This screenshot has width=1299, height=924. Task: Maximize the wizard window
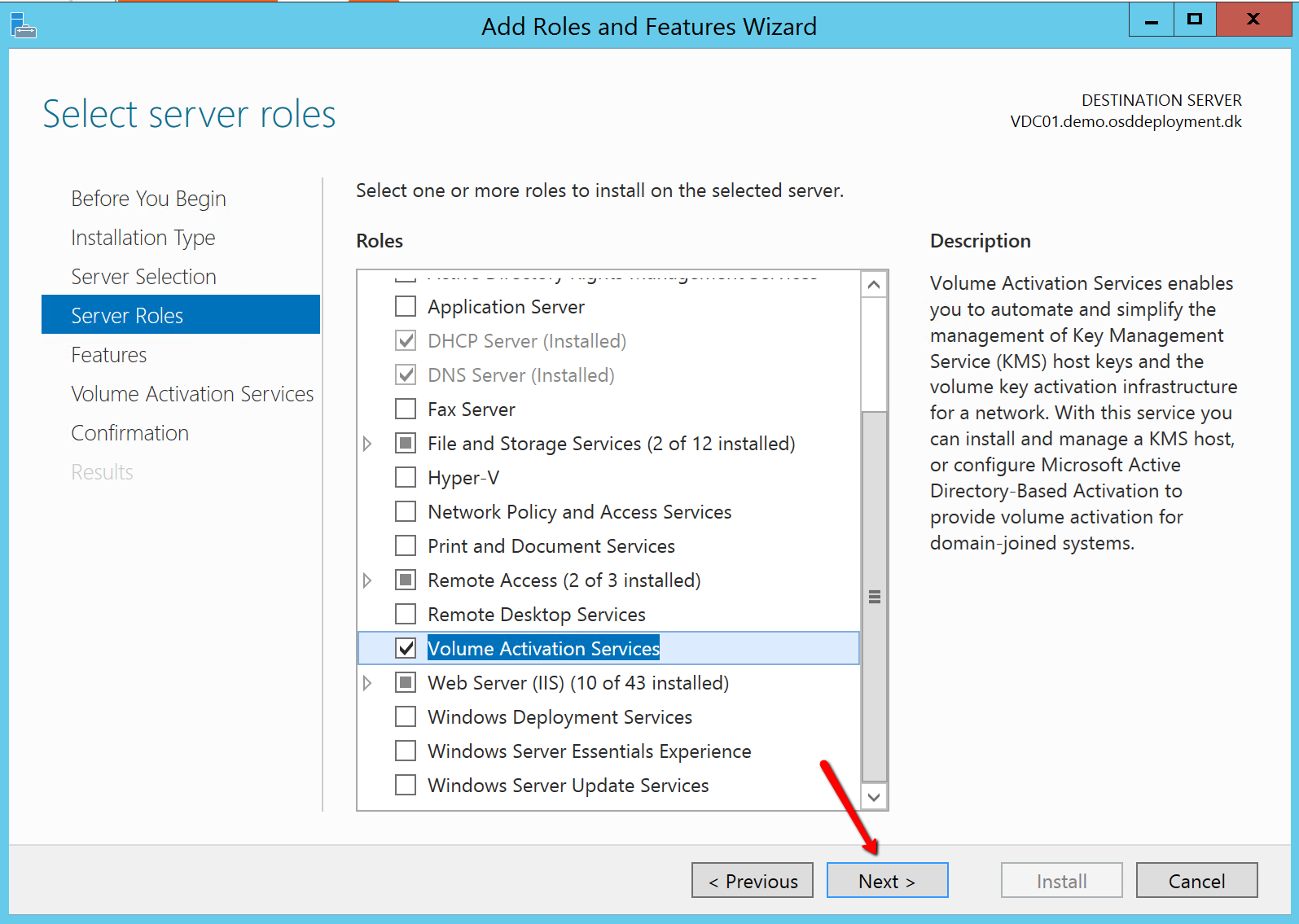(1194, 20)
